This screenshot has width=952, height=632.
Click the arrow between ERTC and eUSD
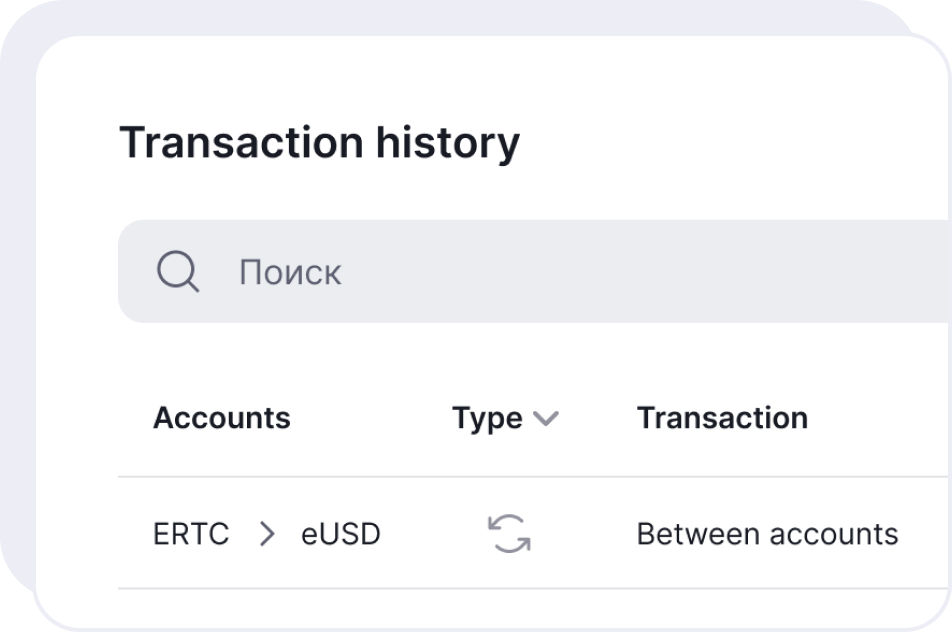point(266,534)
